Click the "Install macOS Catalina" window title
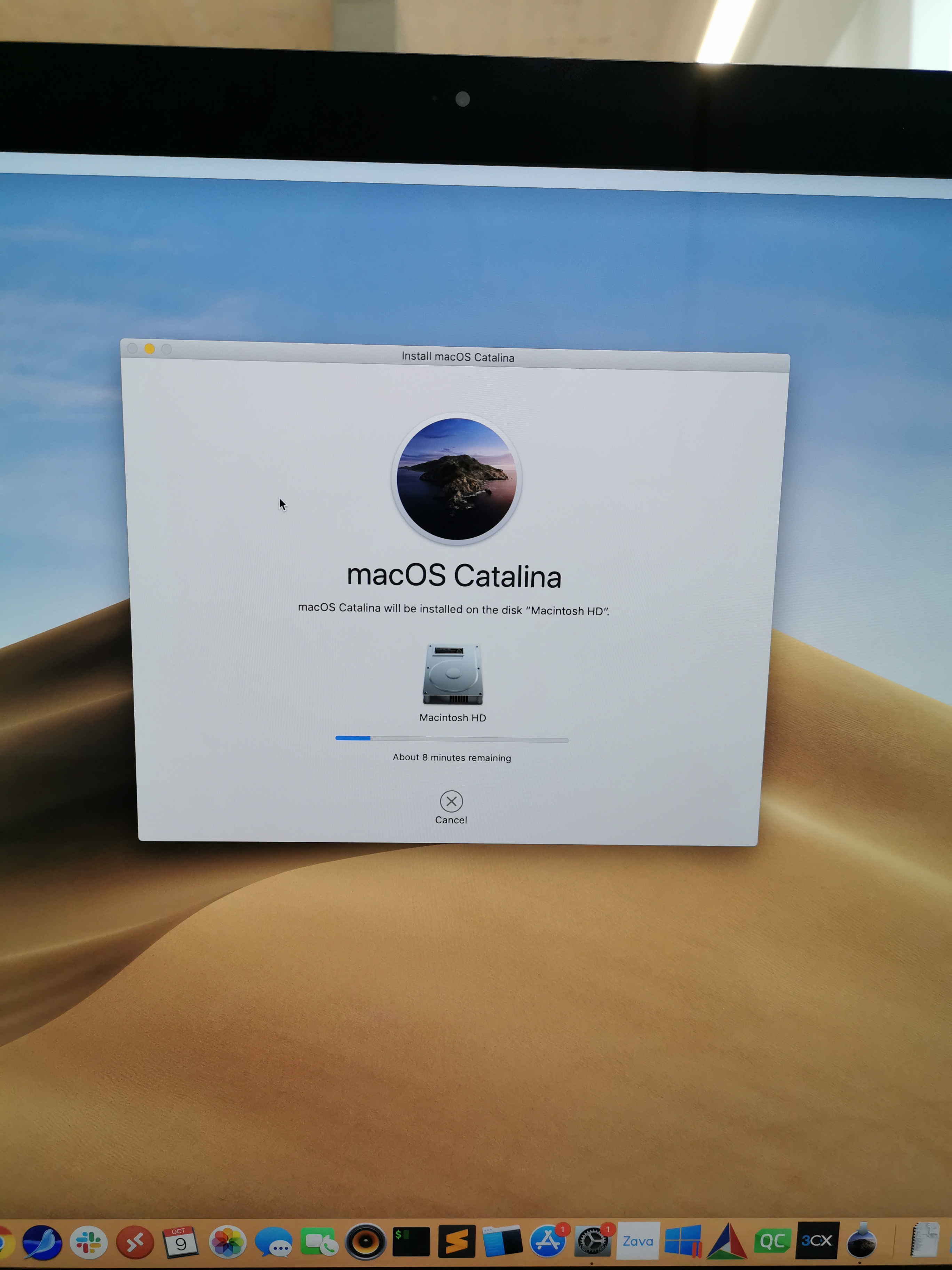Image resolution: width=952 pixels, height=1270 pixels. (458, 356)
